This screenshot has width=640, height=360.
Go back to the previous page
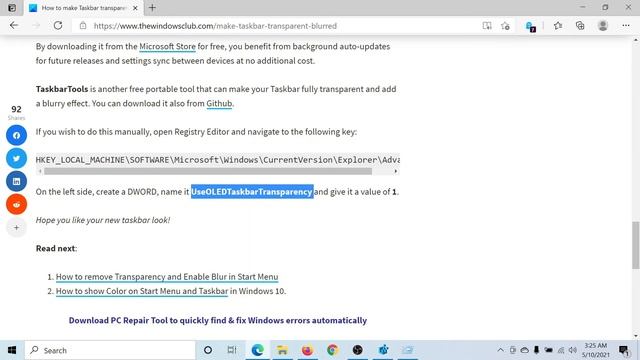(x=14, y=25)
